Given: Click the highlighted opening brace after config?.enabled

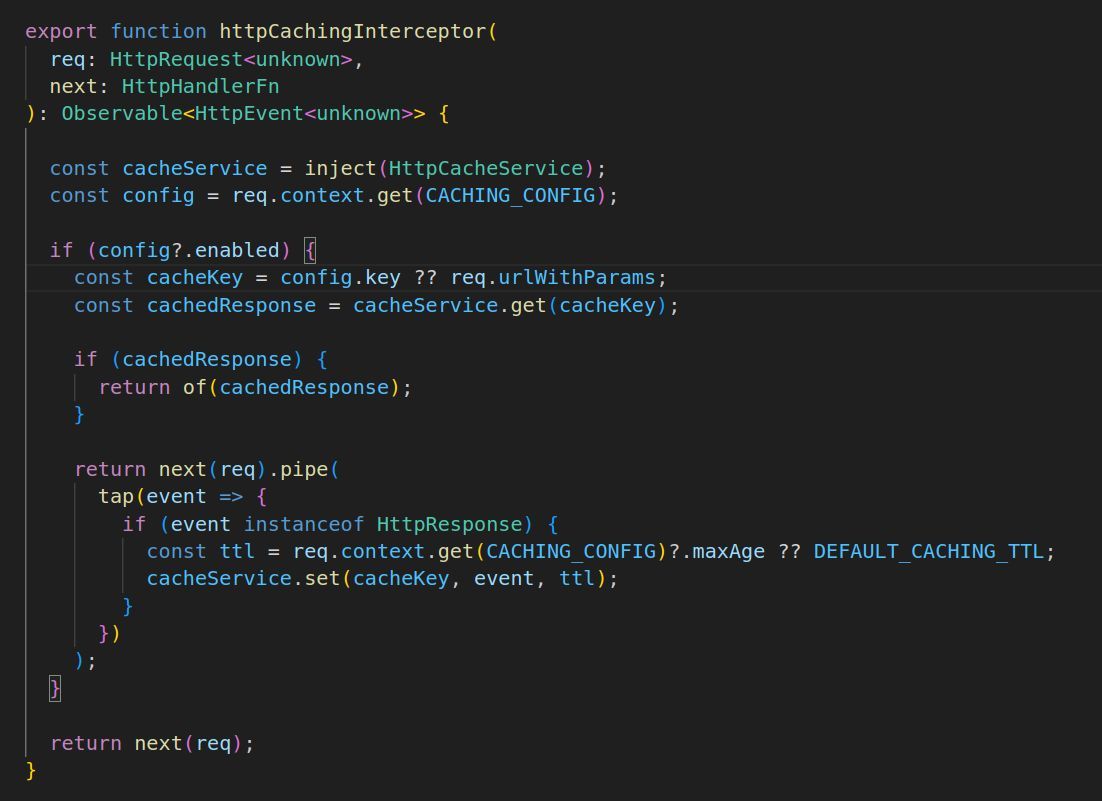Looking at the screenshot, I should 309,250.
